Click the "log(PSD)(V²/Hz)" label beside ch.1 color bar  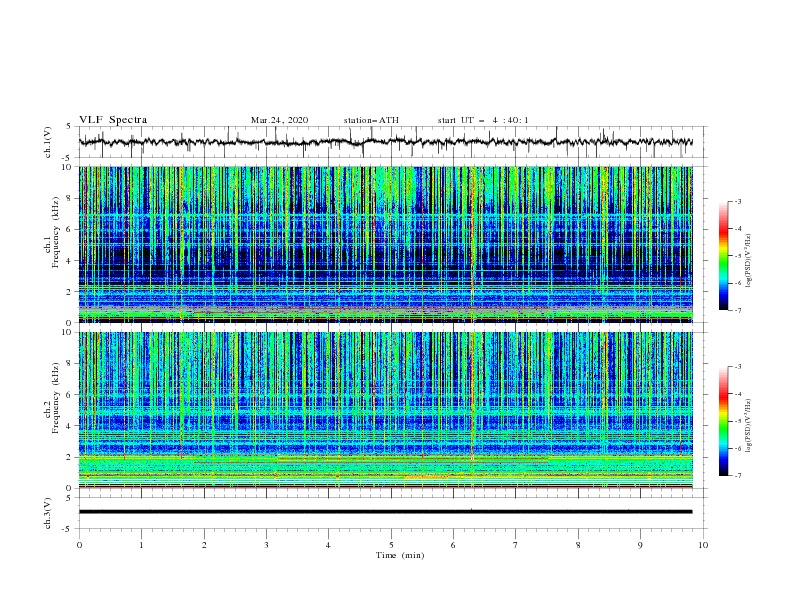pos(749,261)
